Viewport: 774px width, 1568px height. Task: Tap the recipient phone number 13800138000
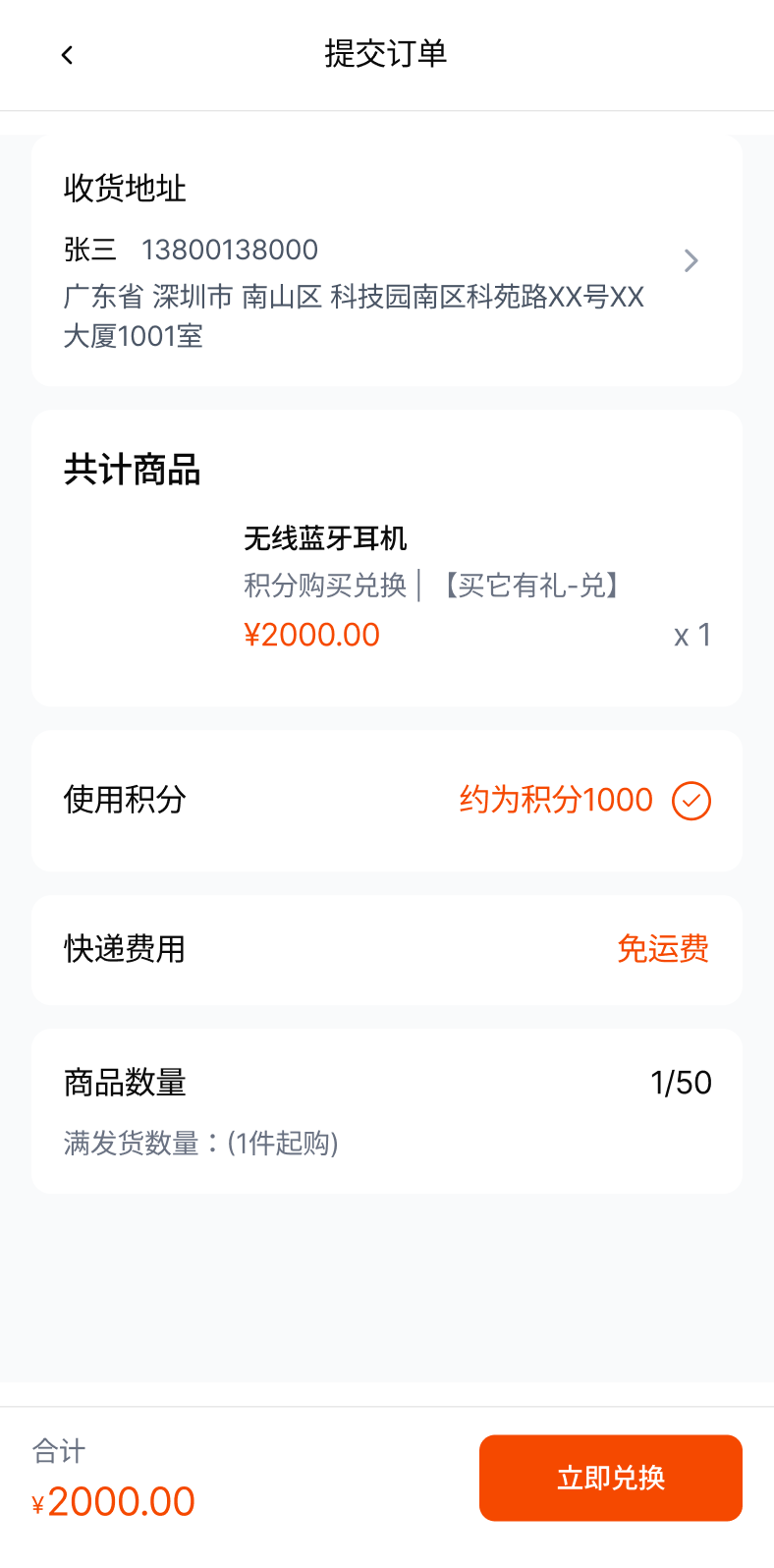[230, 250]
